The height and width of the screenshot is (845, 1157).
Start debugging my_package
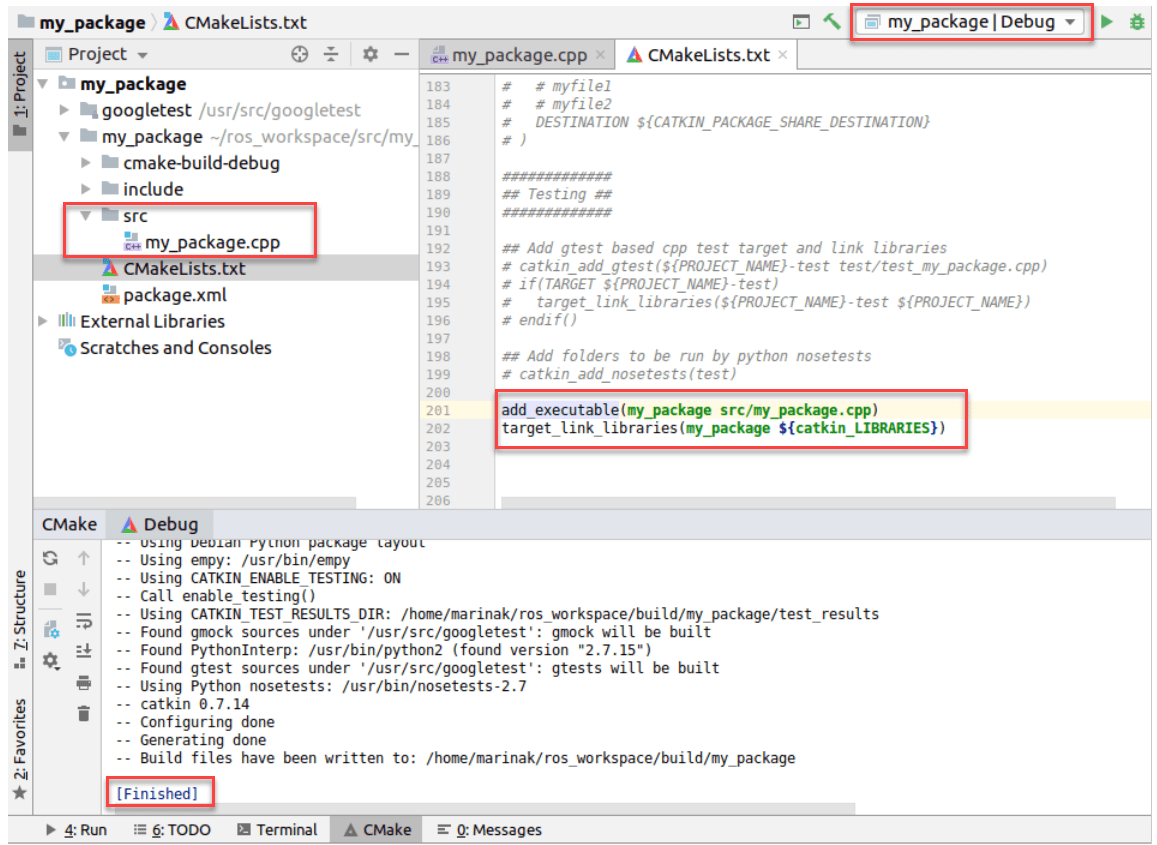click(x=1137, y=21)
